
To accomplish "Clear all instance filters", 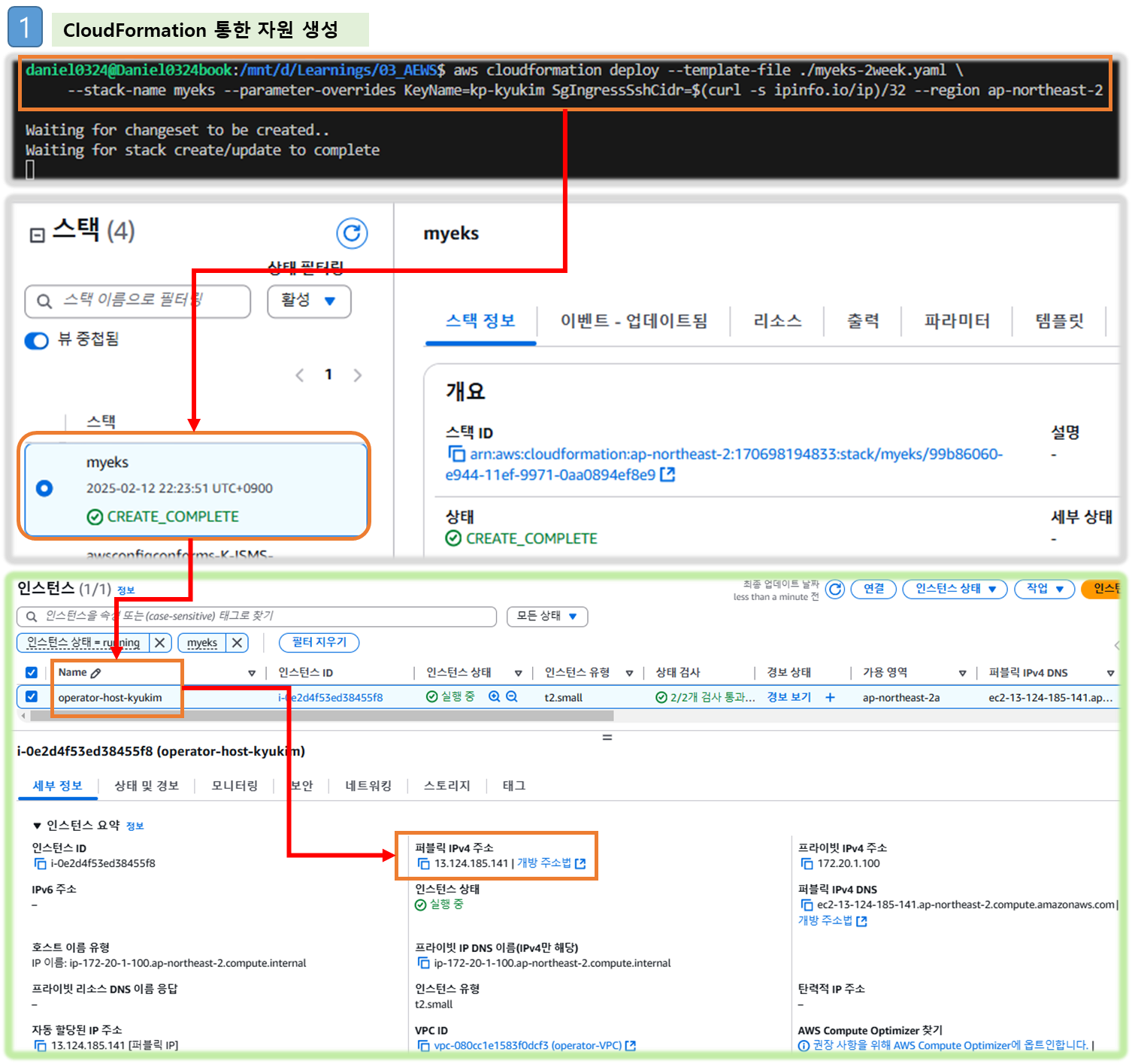I will click(319, 643).
